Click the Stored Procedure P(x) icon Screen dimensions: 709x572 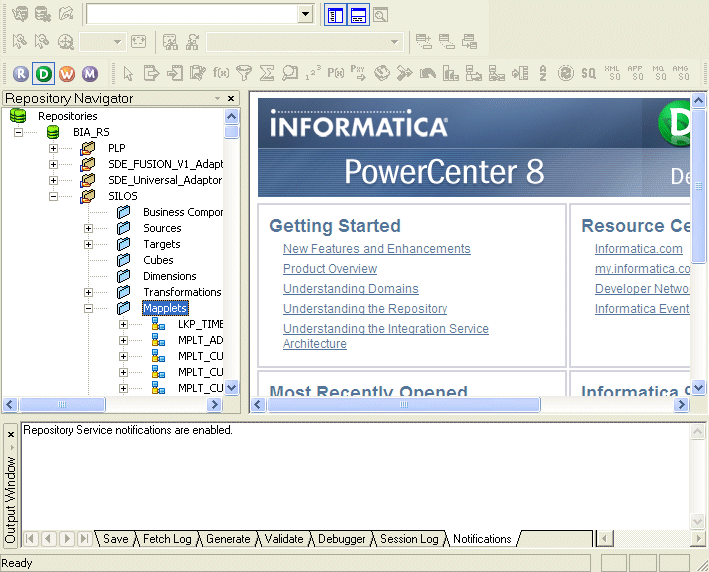tap(336, 73)
